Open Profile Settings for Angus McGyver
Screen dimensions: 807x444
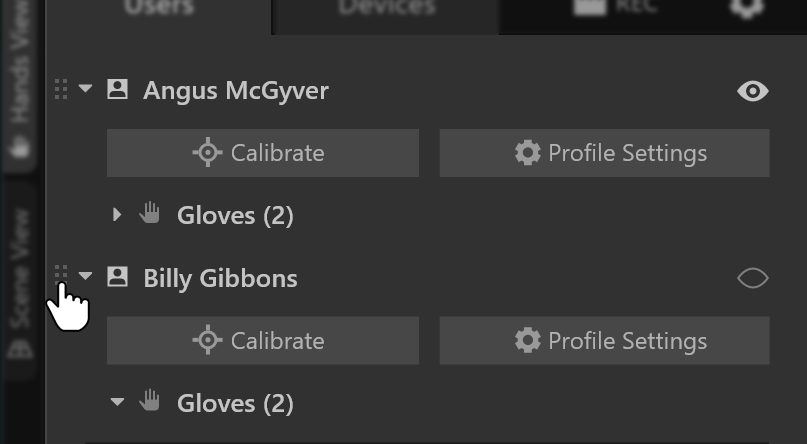[604, 153]
